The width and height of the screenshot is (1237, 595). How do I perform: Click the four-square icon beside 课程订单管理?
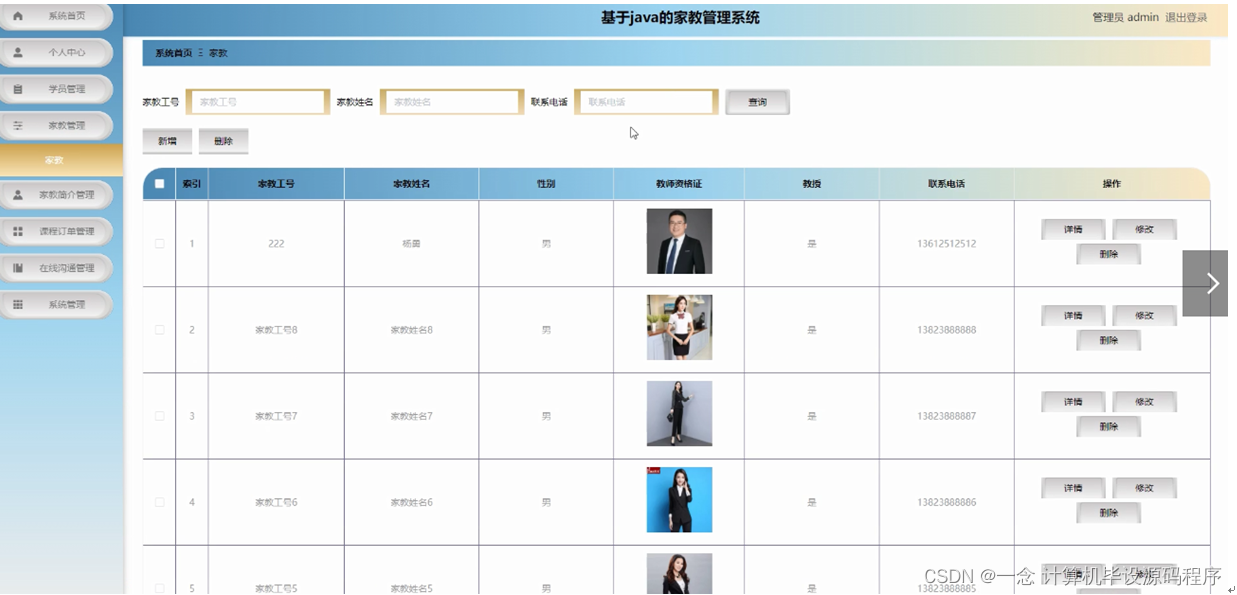(x=18, y=231)
